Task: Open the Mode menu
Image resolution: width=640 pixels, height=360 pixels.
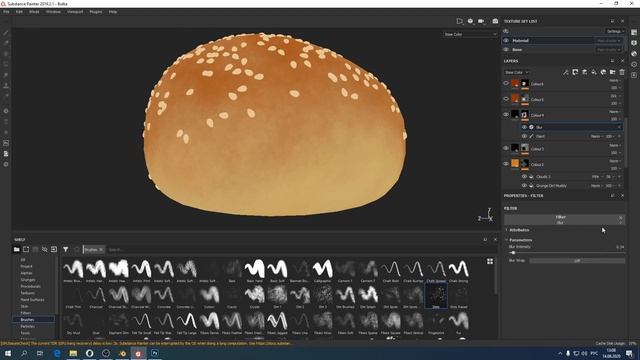Action: 34,12
